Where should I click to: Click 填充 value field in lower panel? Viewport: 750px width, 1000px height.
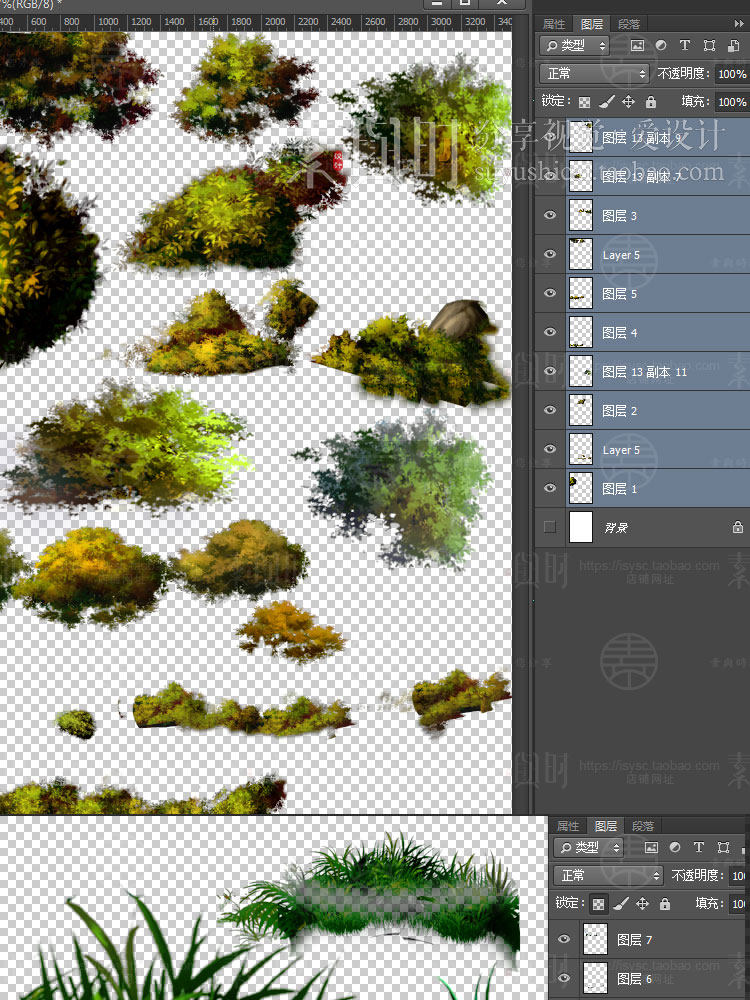tap(739, 903)
